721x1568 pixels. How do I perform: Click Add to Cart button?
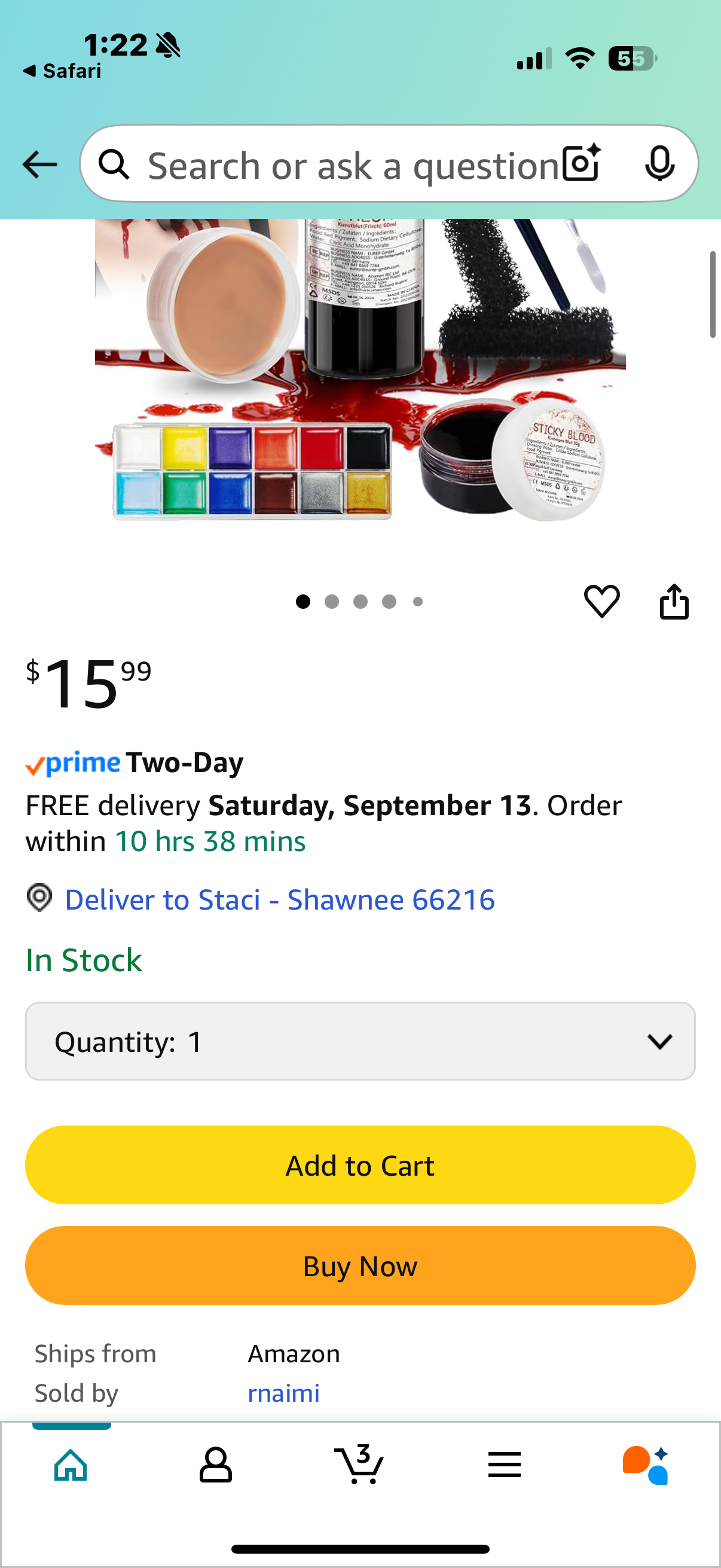360,1165
